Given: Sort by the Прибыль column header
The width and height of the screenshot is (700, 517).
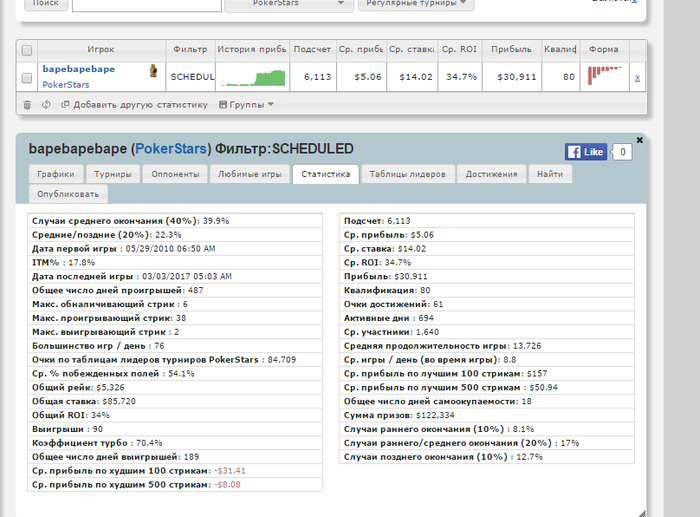Looking at the screenshot, I should pos(512,50).
